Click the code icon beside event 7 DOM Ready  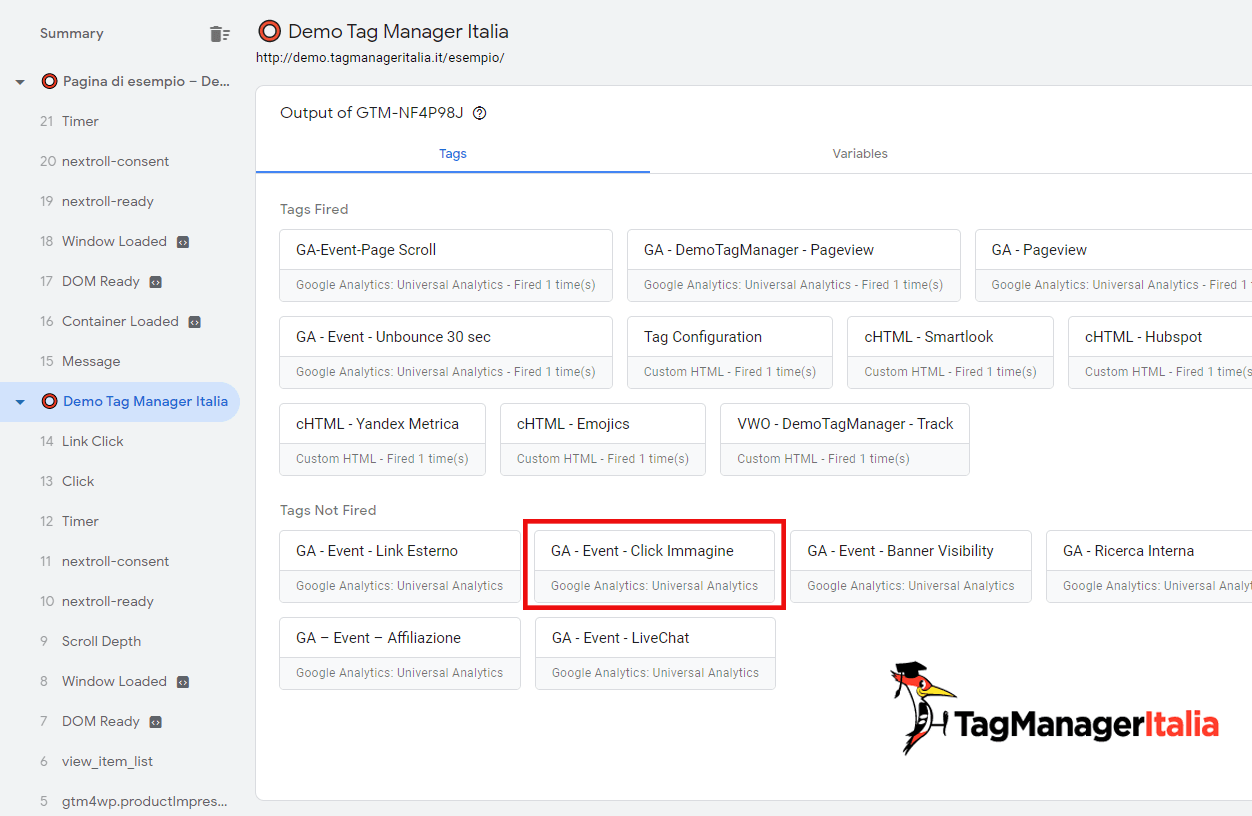click(156, 722)
